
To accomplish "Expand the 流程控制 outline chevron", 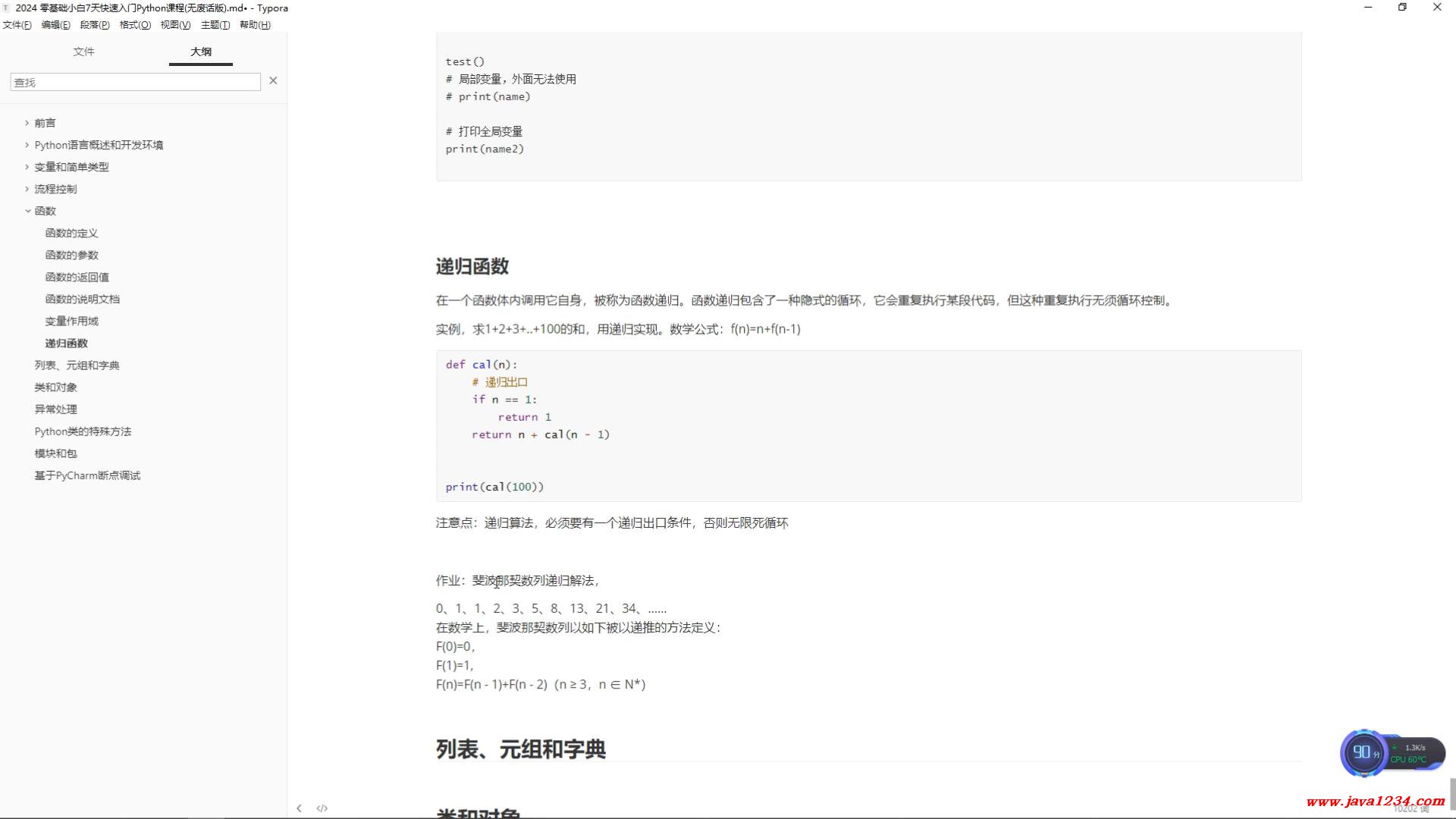I will click(27, 189).
